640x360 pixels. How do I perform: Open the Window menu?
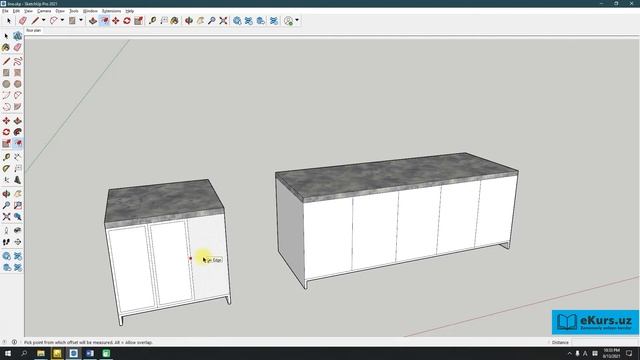tap(90, 11)
